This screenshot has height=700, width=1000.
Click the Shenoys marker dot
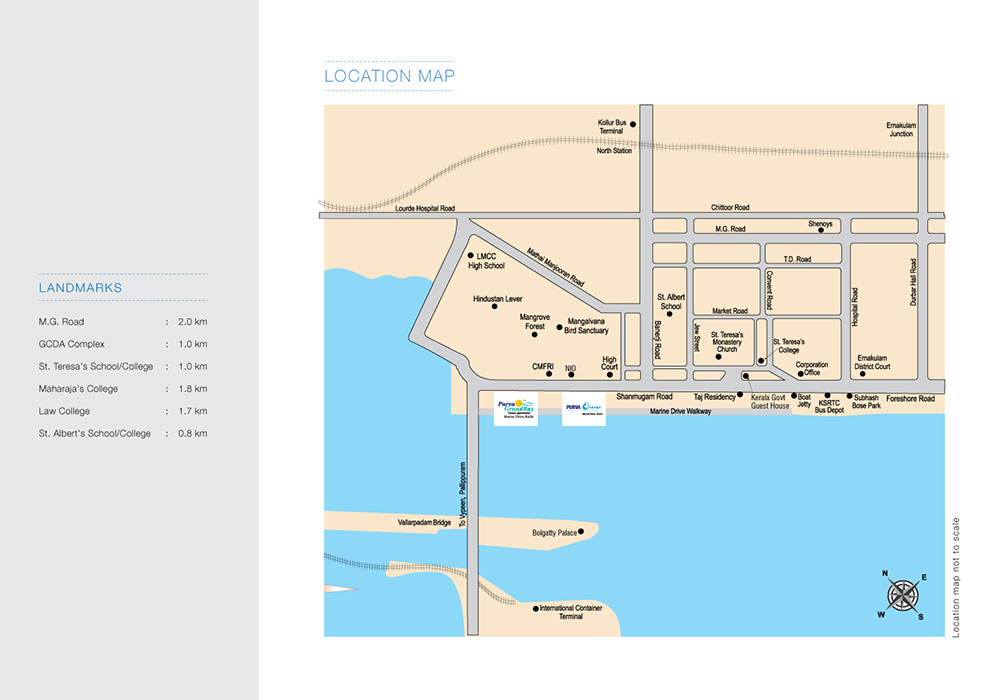[821, 230]
